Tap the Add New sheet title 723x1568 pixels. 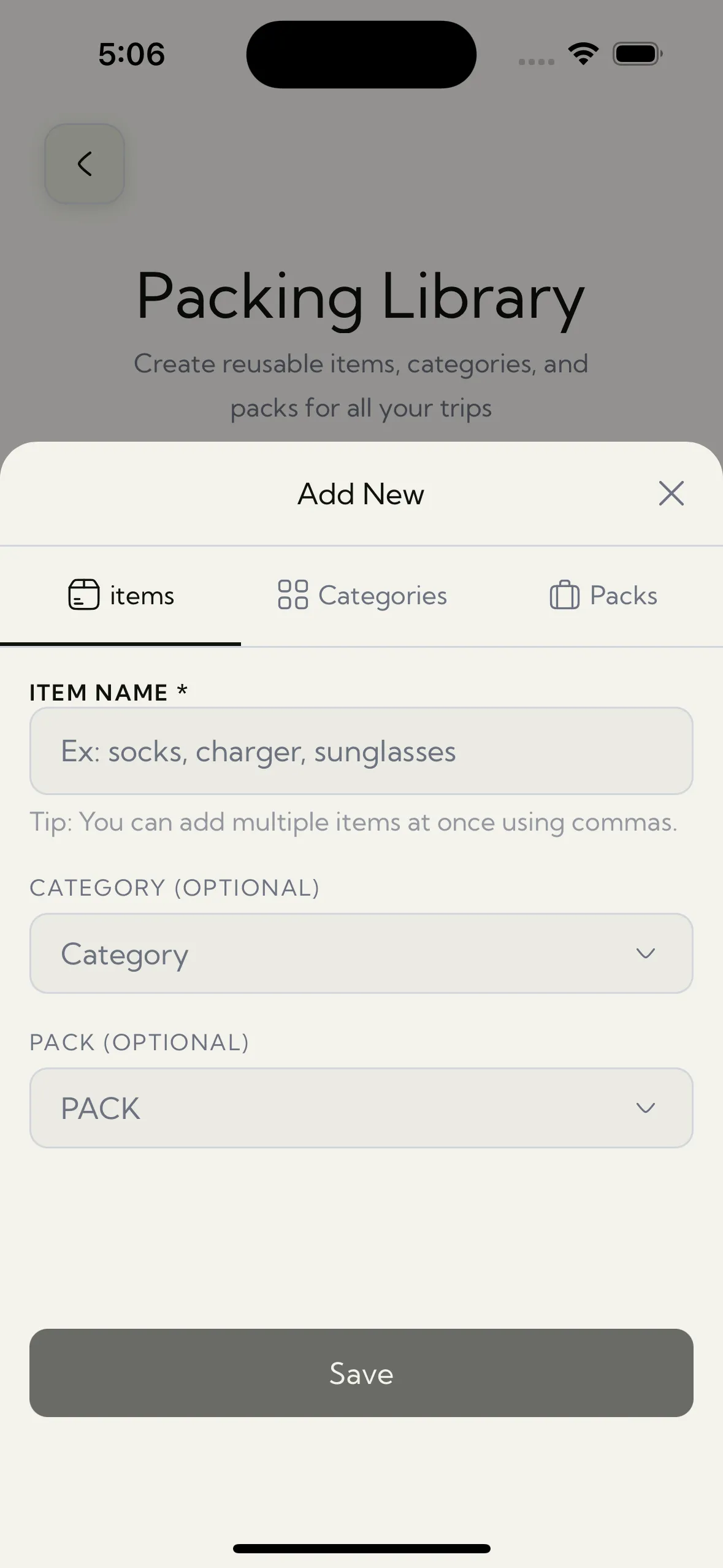coord(361,494)
